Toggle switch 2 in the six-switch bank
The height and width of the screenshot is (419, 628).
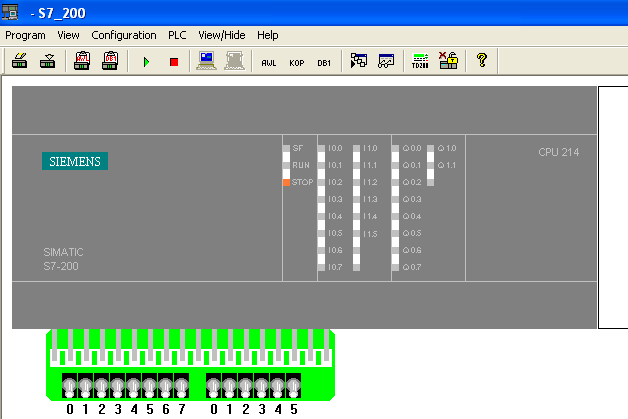(x=246, y=386)
